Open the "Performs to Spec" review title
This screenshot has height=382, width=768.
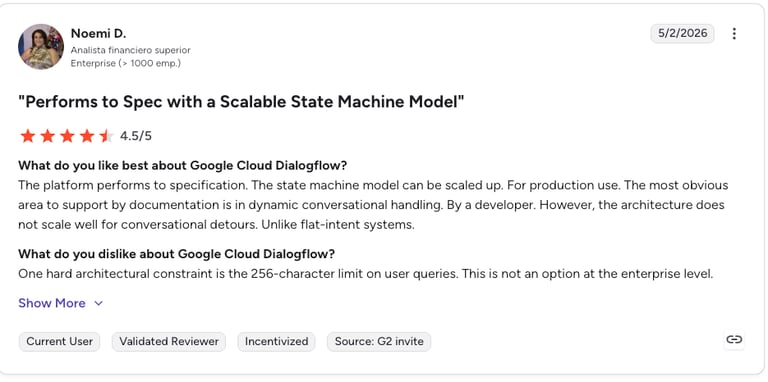point(241,102)
